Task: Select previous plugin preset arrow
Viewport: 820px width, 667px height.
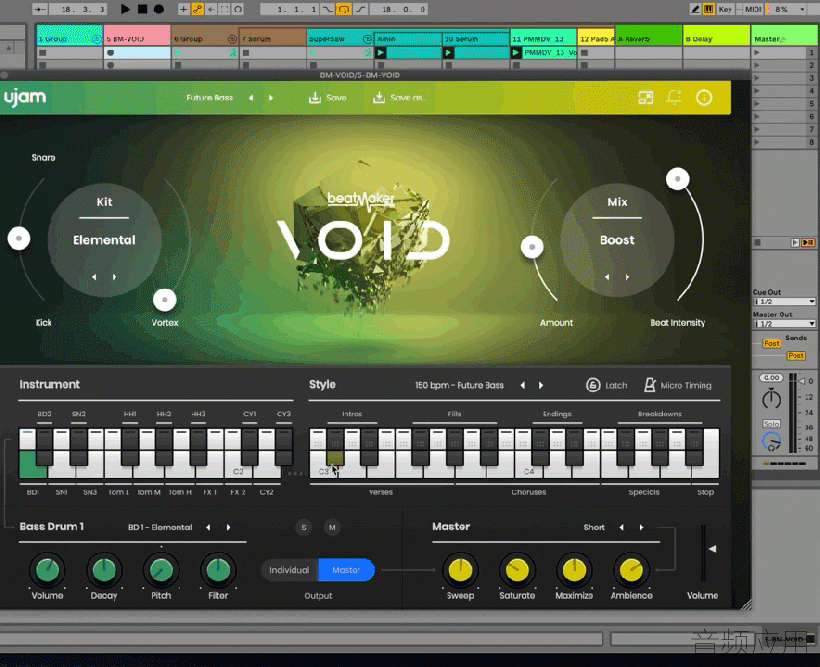Action: 251,98
